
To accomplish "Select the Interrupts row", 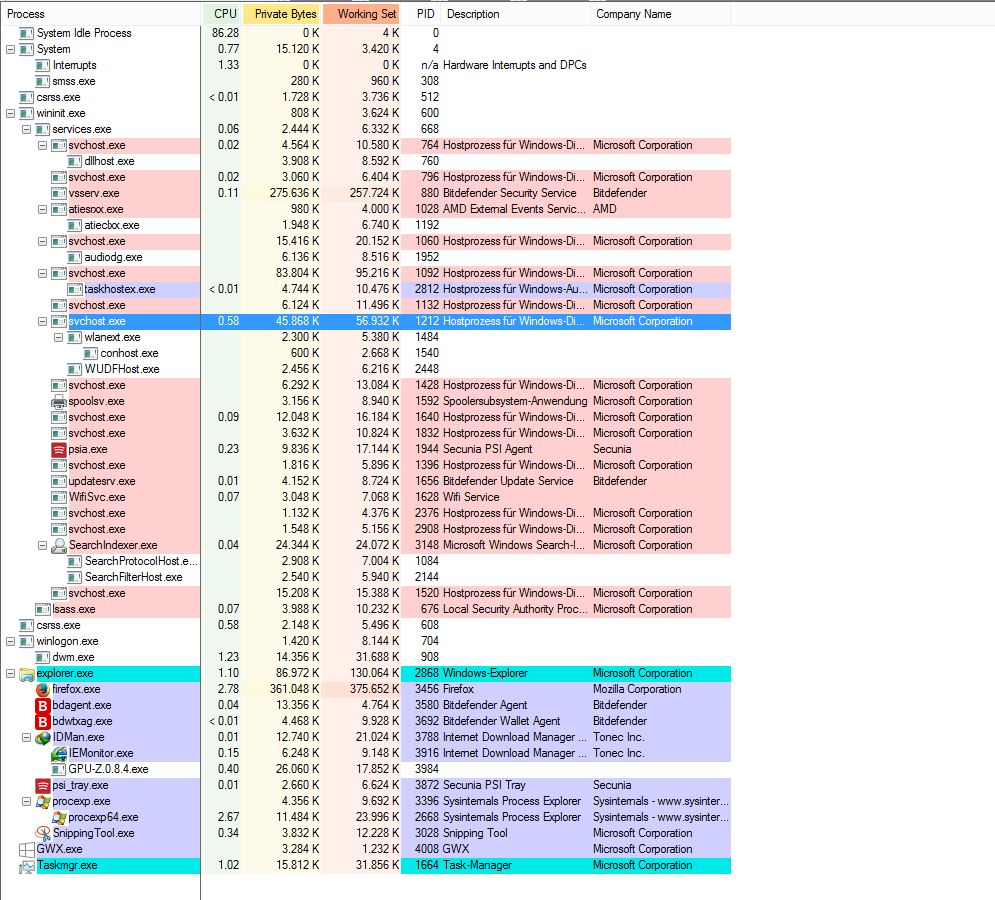I will (x=365, y=65).
